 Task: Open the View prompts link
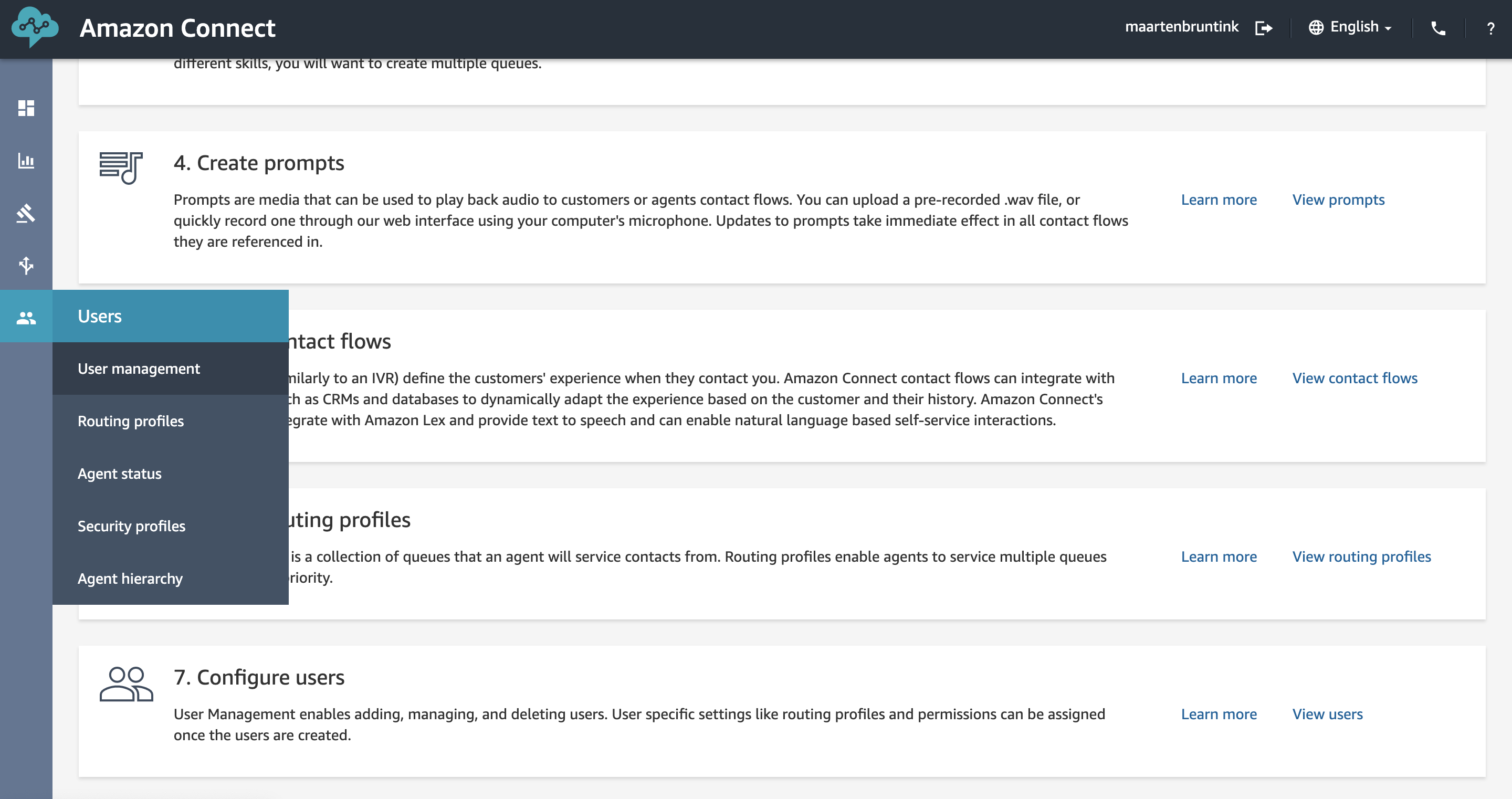1338,199
